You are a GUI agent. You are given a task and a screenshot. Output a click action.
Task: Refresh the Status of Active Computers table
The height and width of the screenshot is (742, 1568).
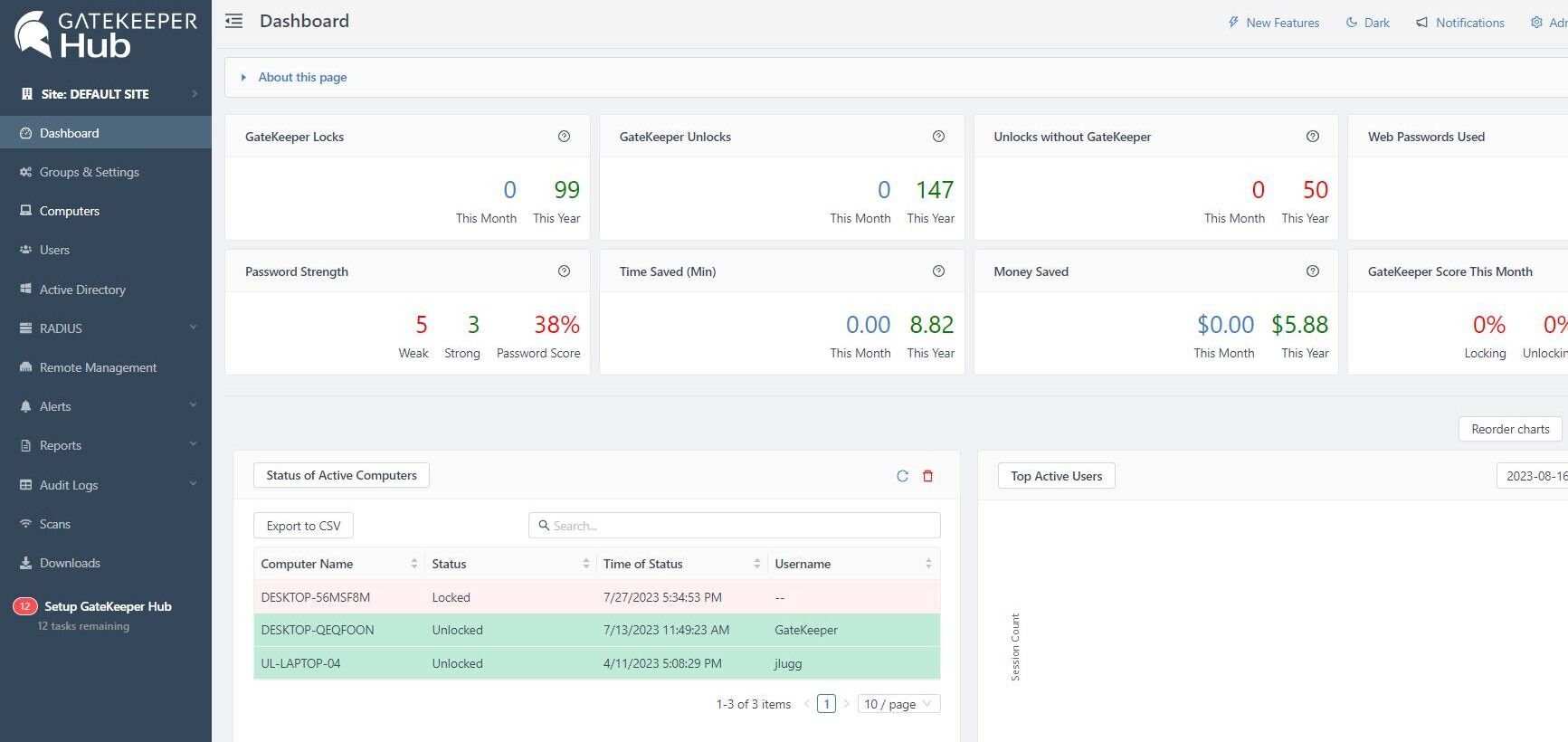click(x=902, y=476)
